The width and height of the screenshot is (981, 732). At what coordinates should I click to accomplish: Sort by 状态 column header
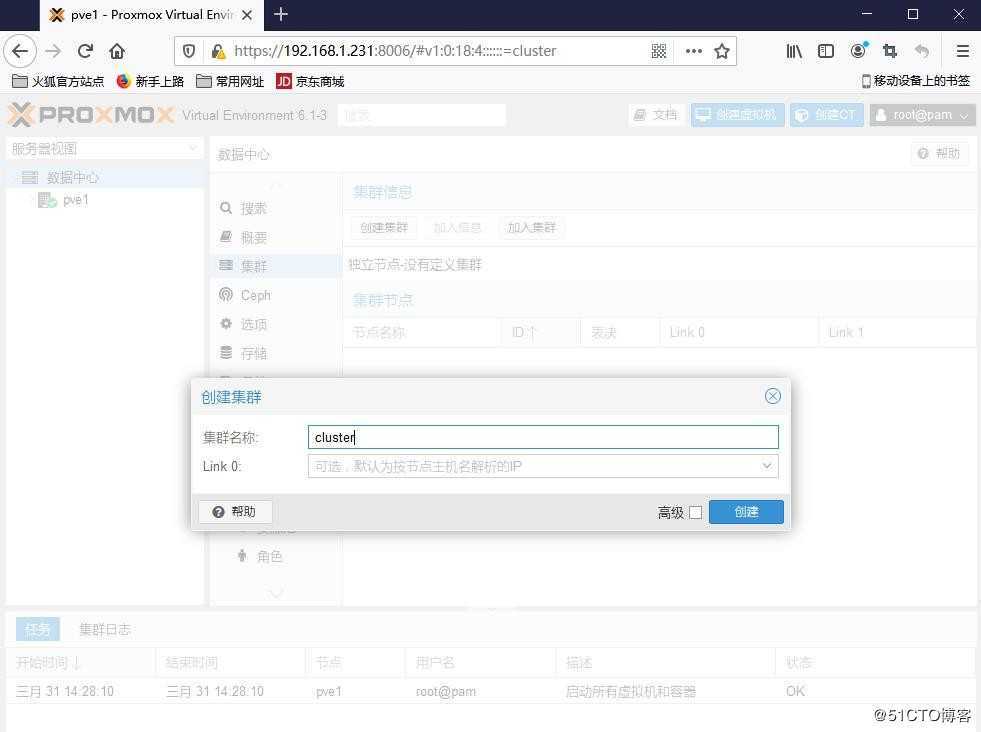click(x=875, y=663)
